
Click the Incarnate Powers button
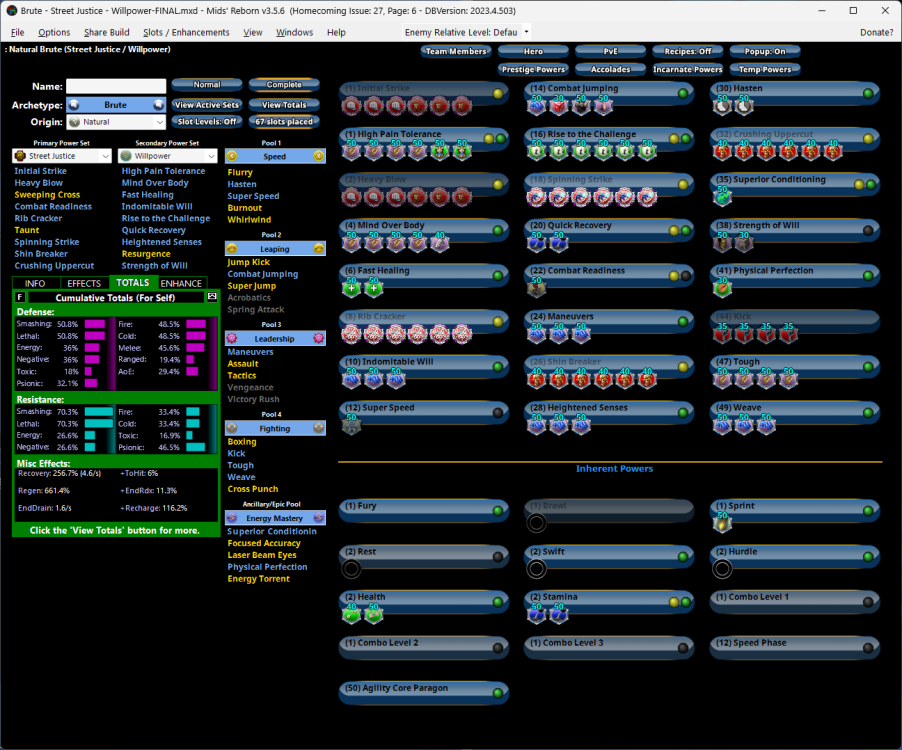[x=688, y=70]
